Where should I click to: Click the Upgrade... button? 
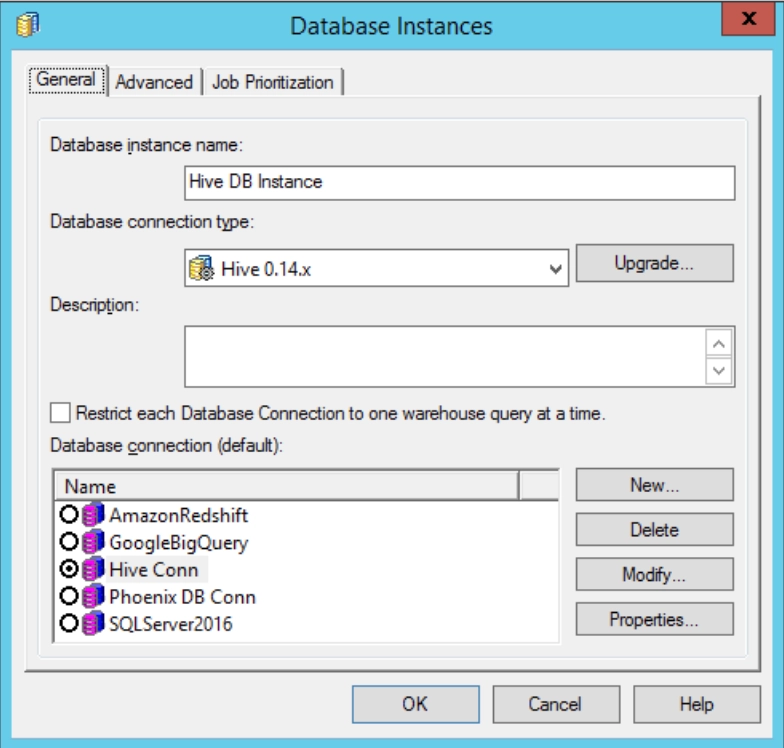click(654, 263)
